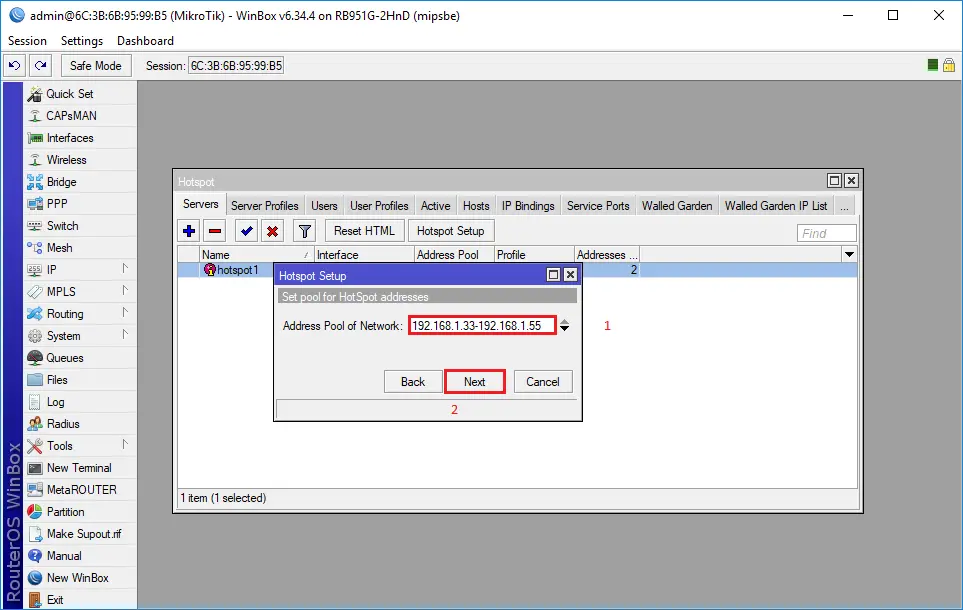Click the Hotspot Setup button
Viewport: 963px width, 610px height.
(x=451, y=231)
